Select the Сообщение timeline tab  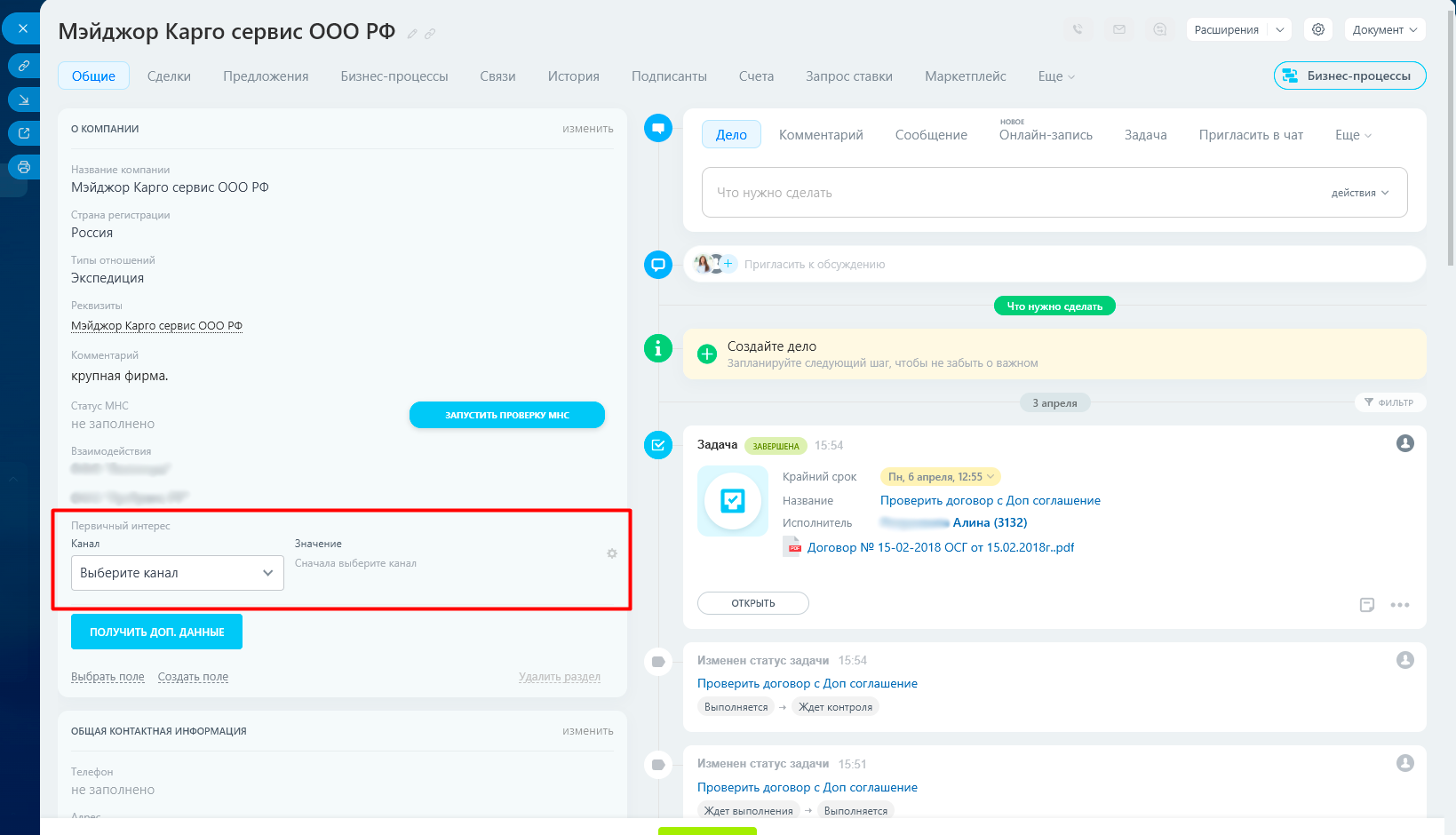[931, 135]
